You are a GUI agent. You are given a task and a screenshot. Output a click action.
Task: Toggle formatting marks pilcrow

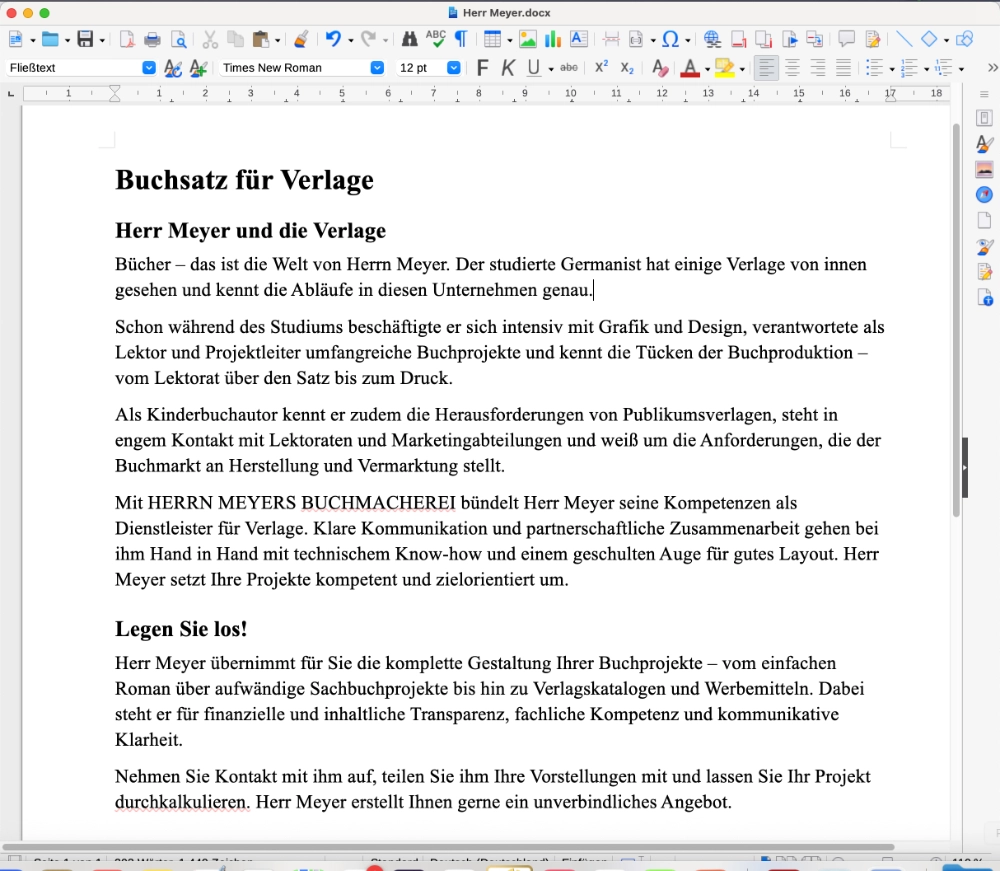pyautogui.click(x=460, y=40)
